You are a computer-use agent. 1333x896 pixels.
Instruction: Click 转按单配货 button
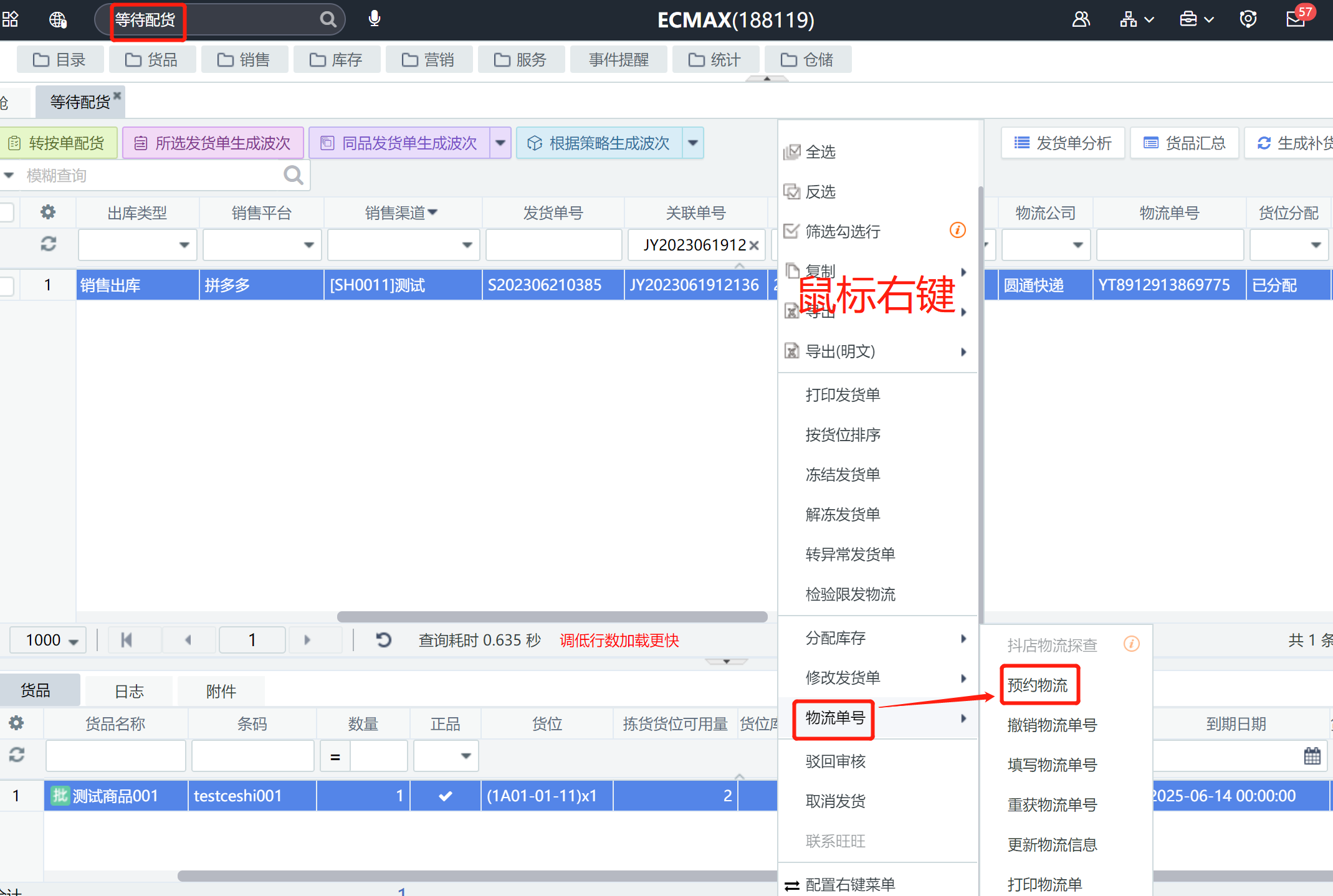click(x=58, y=143)
